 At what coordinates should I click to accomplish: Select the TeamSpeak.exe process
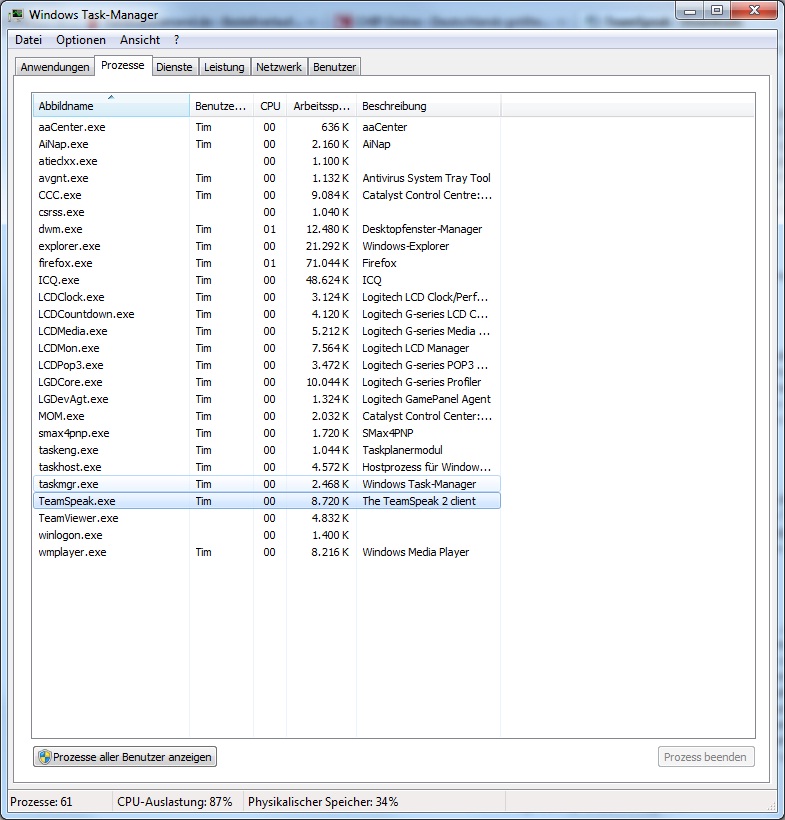pyautogui.click(x=267, y=501)
